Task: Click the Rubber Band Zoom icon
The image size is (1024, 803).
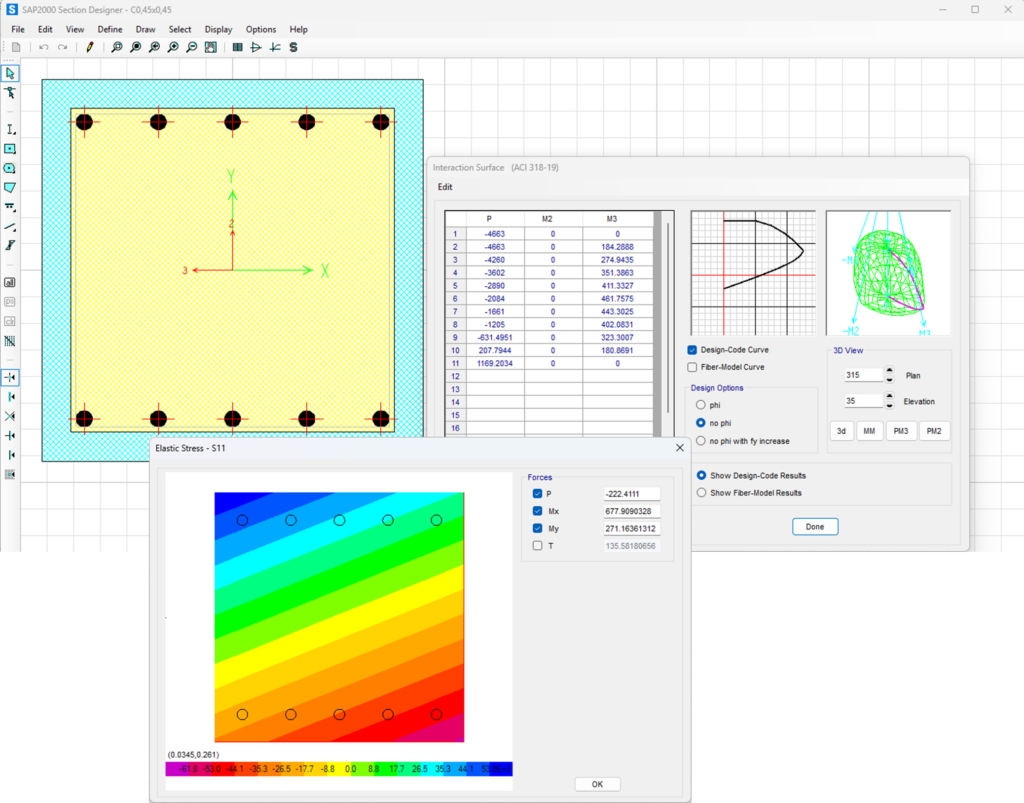Action: click(x=116, y=46)
